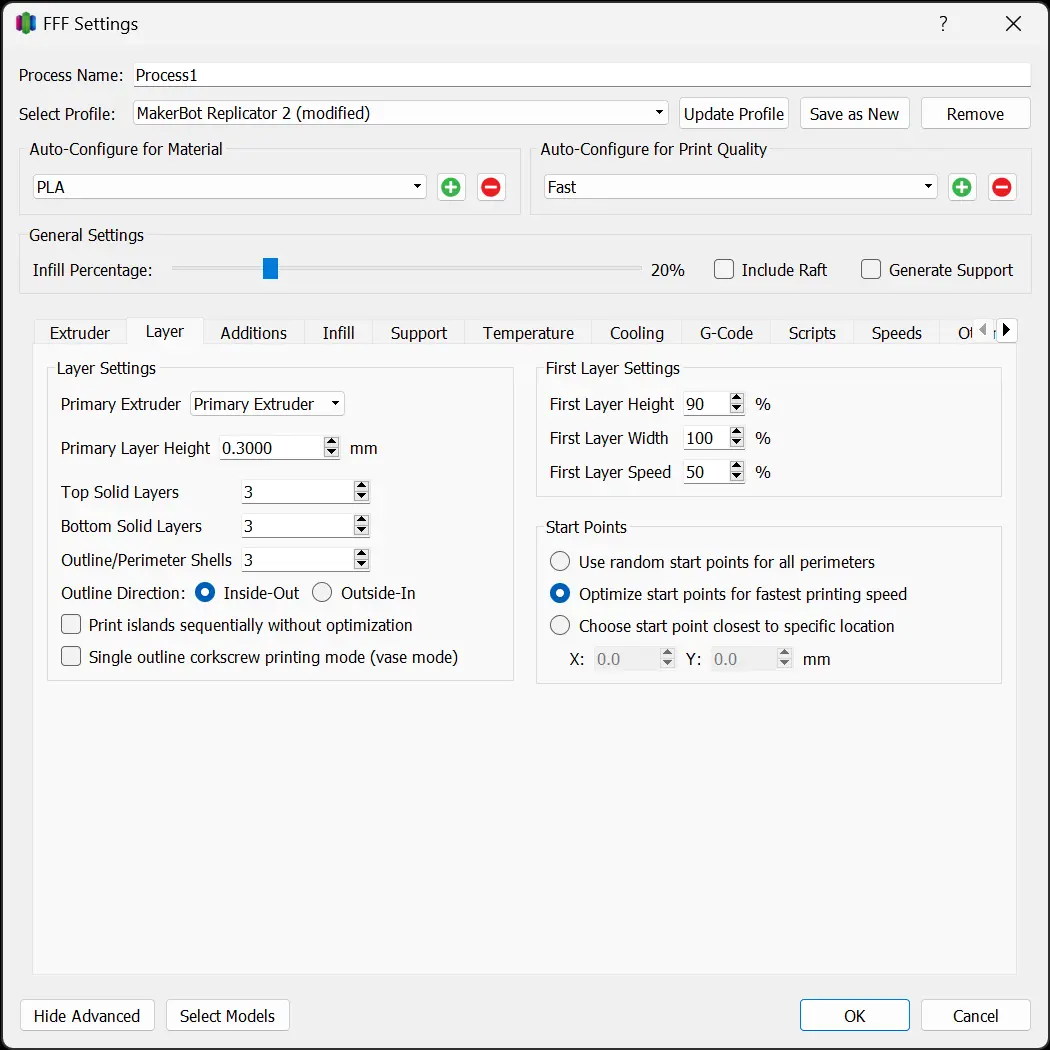
Task: Expand the PLA material dropdown
Action: (x=229, y=187)
